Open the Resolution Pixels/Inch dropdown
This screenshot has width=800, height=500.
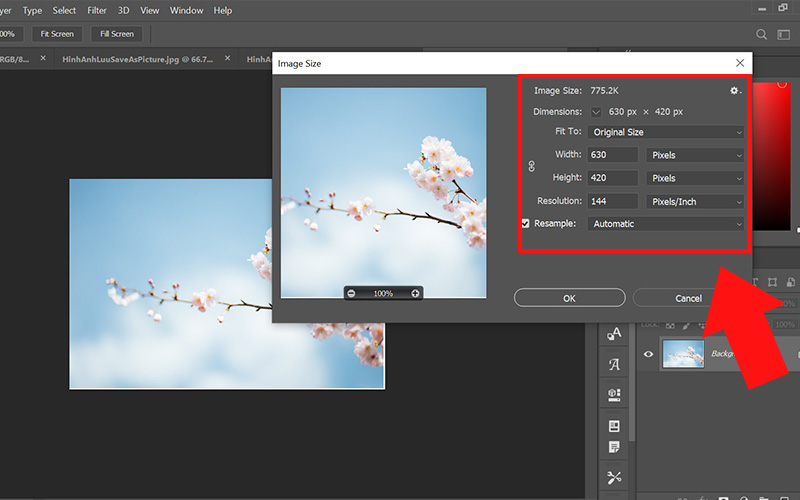695,202
